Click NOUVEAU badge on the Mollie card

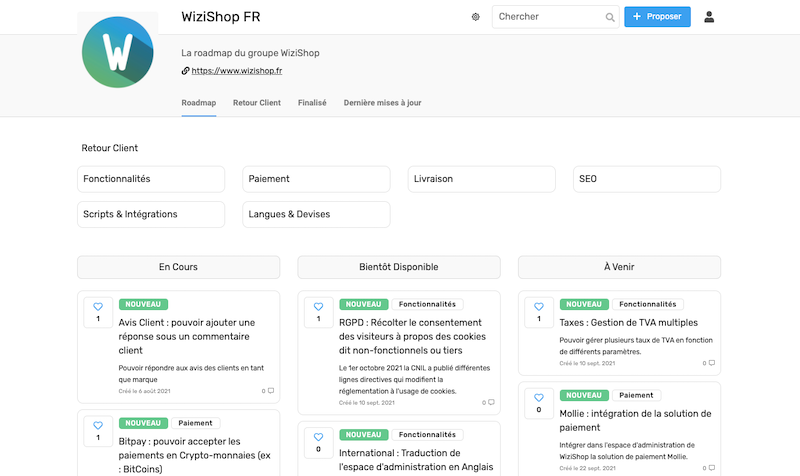coord(584,395)
